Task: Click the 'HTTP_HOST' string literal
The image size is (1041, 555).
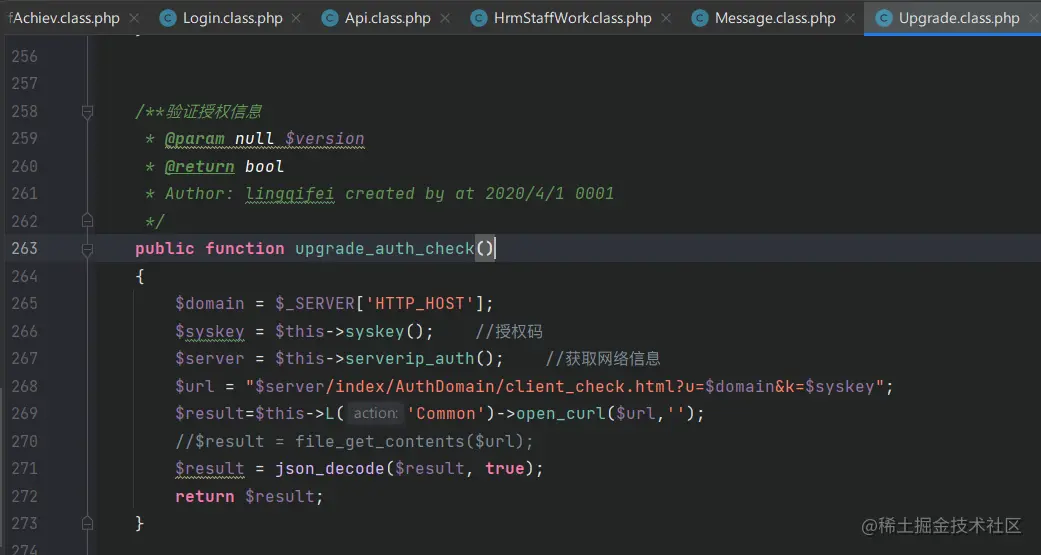Action: [x=420, y=303]
